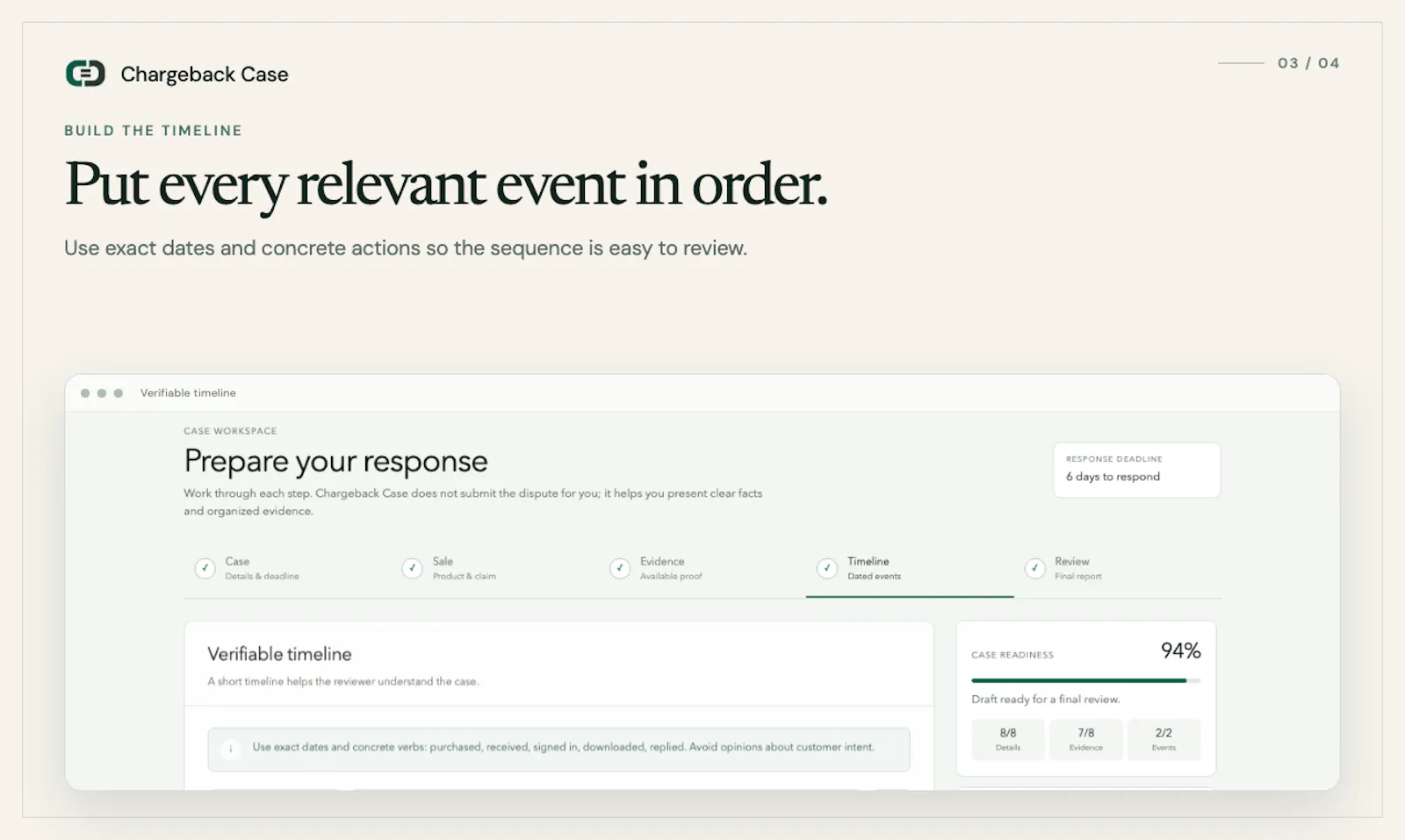This screenshot has height=840, width=1405.
Task: Click the 'Use exact dates and concrete actions' subheading
Action: 406,248
